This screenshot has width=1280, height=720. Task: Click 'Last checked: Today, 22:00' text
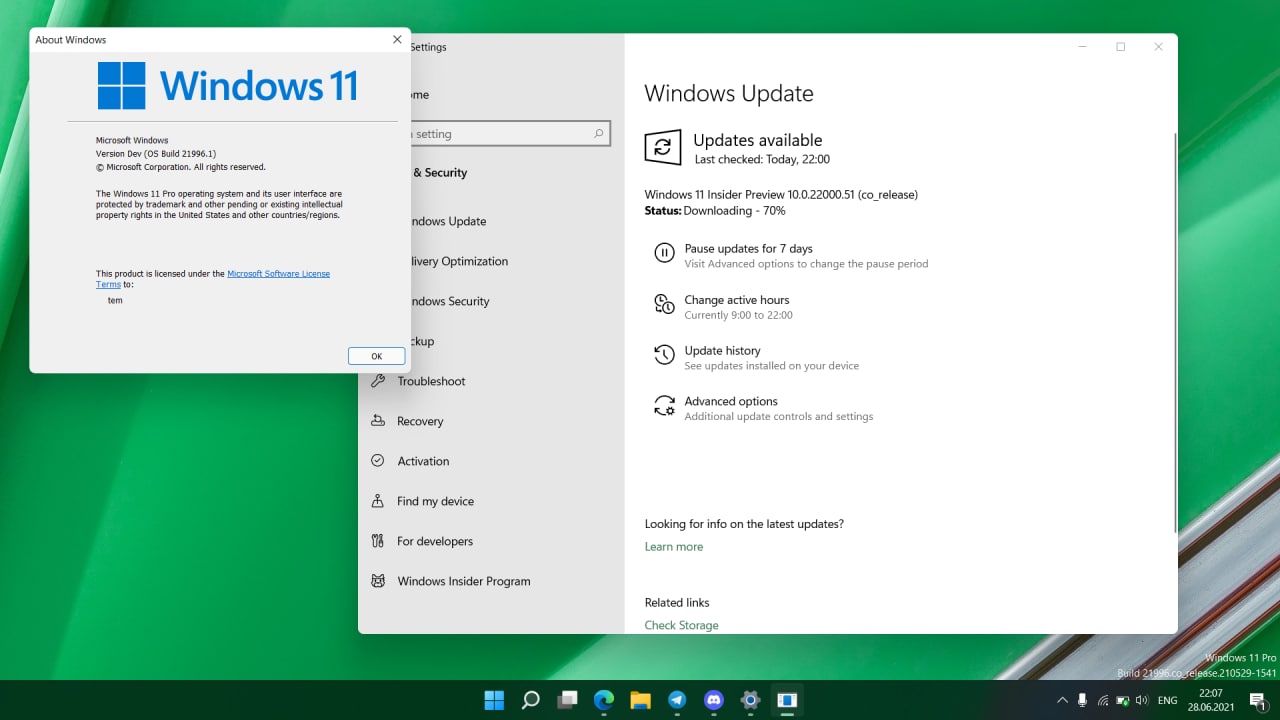tap(762, 159)
